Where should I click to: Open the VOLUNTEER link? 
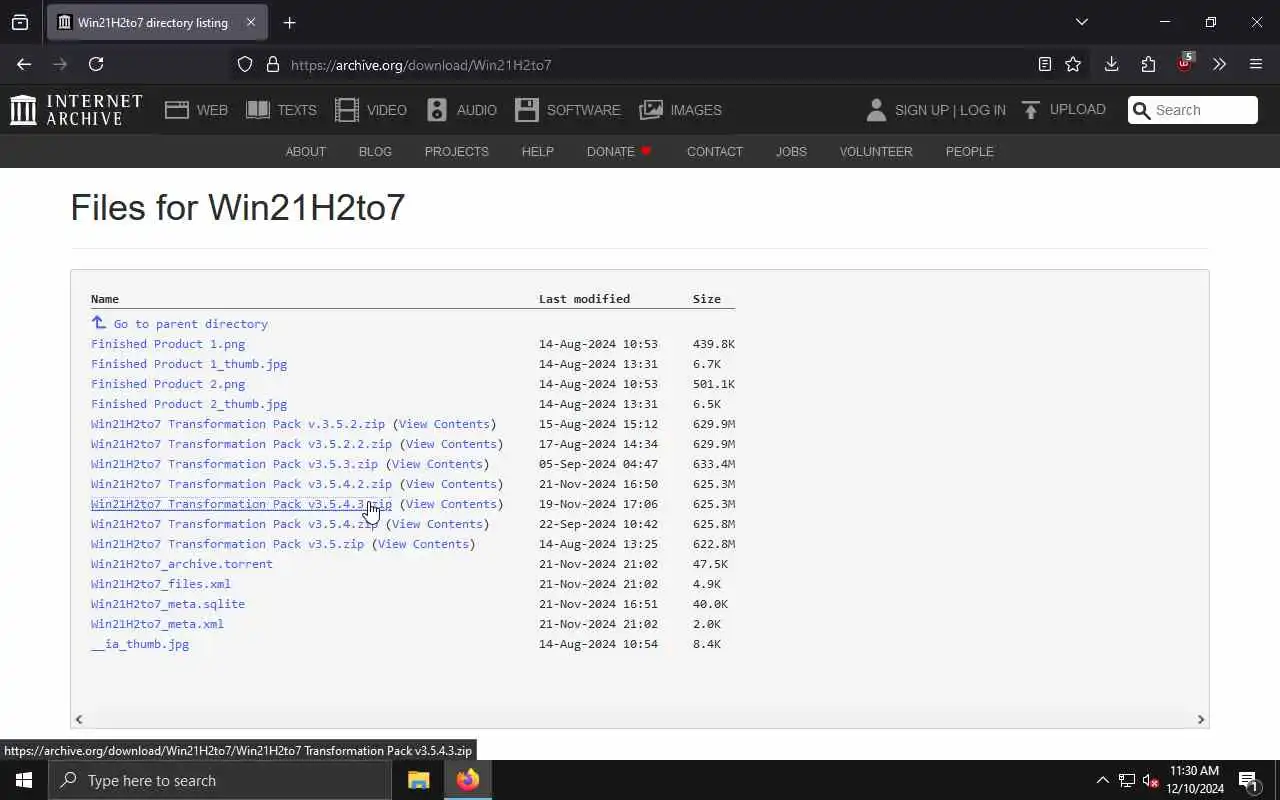pos(876,152)
